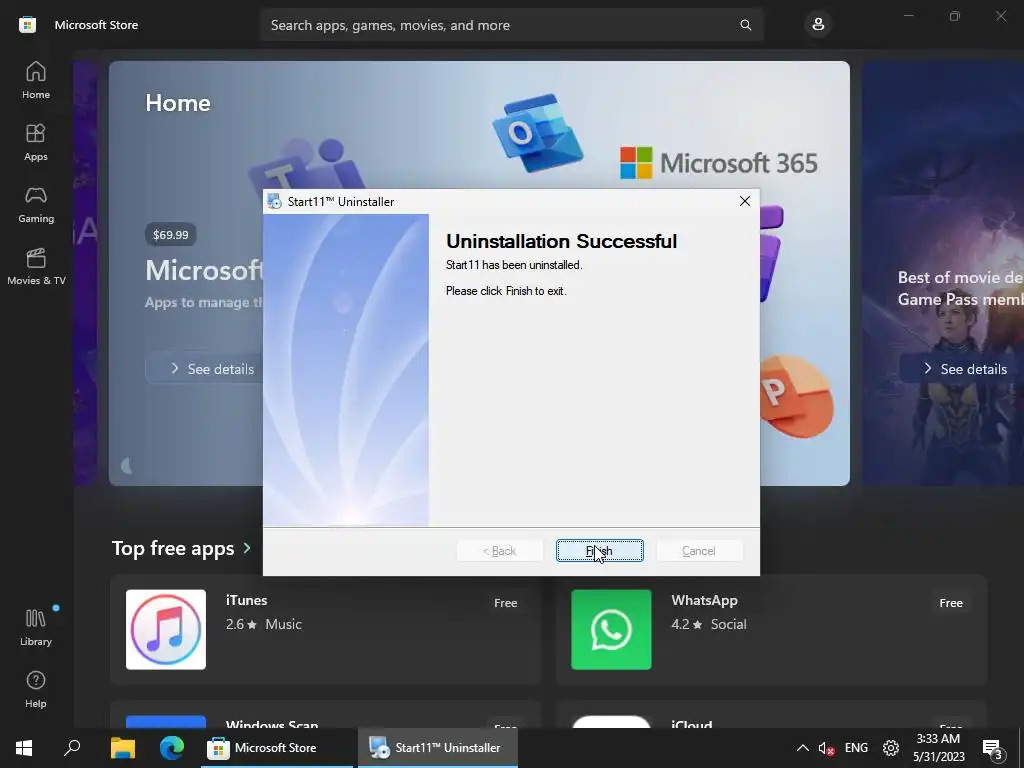Viewport: 1024px width, 768px height.
Task: Open the iTunes app icon
Action: tap(166, 630)
